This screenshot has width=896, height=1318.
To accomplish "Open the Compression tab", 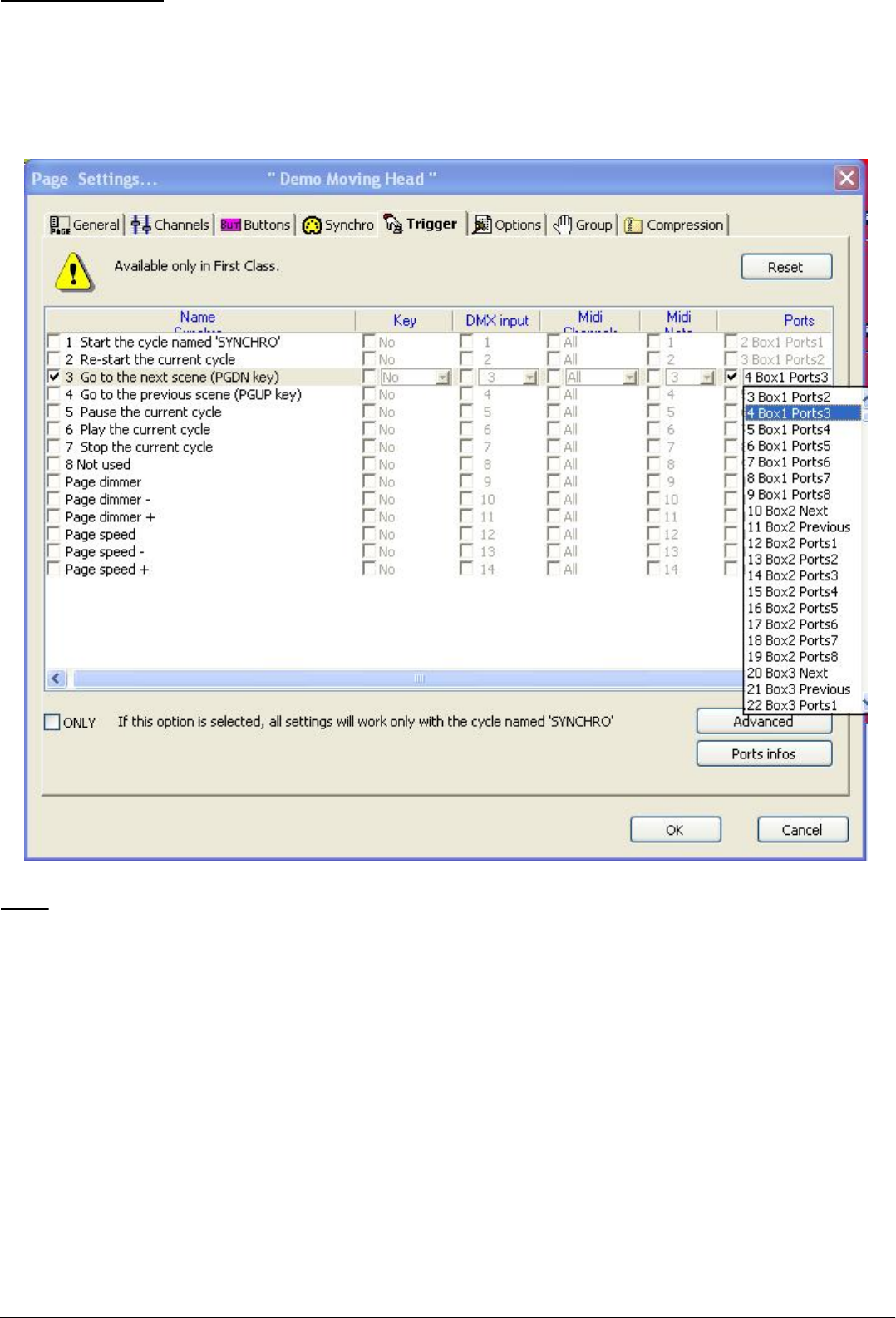I will (674, 225).
